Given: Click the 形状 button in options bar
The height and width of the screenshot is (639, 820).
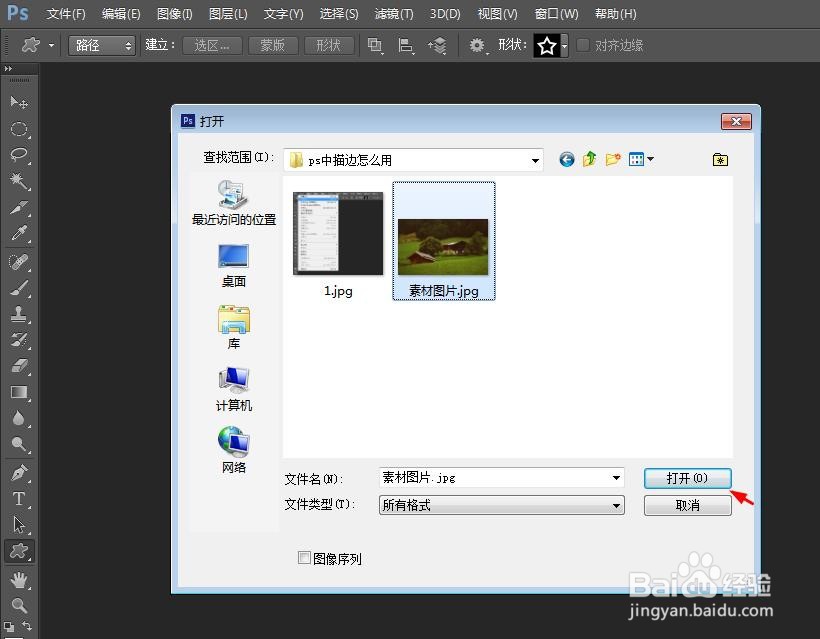Looking at the screenshot, I should (x=328, y=45).
